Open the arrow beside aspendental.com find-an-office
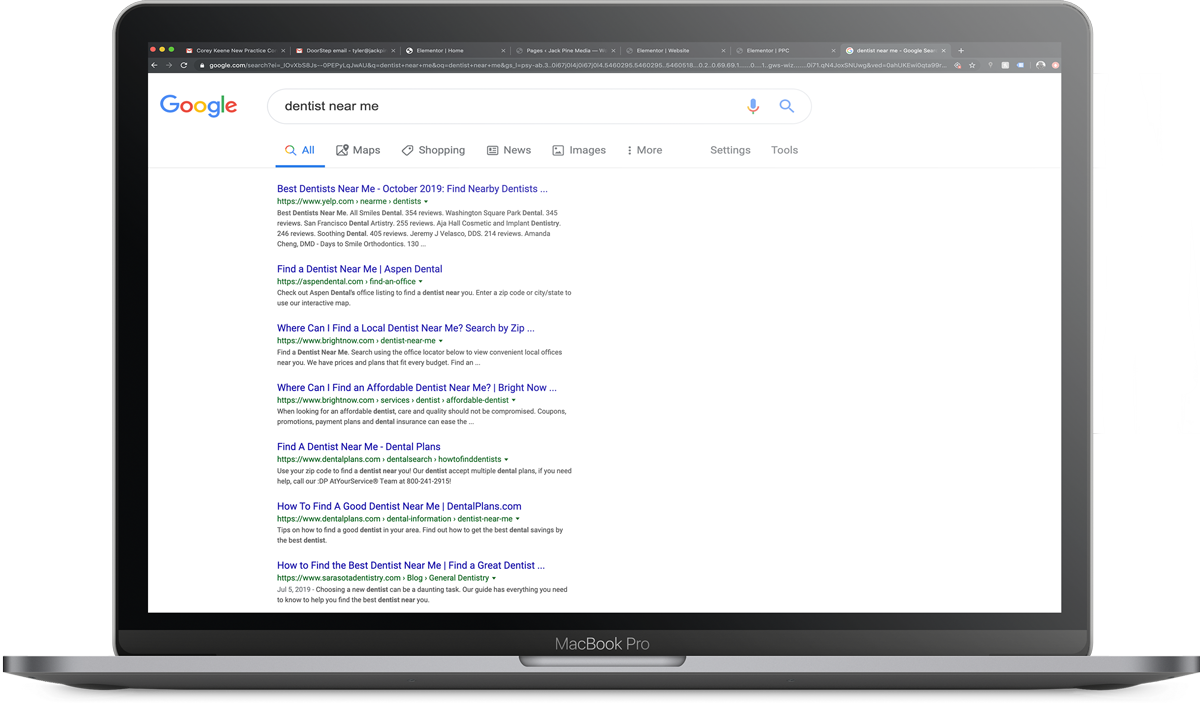Image resolution: width=1200 pixels, height=703 pixels. coord(421,282)
